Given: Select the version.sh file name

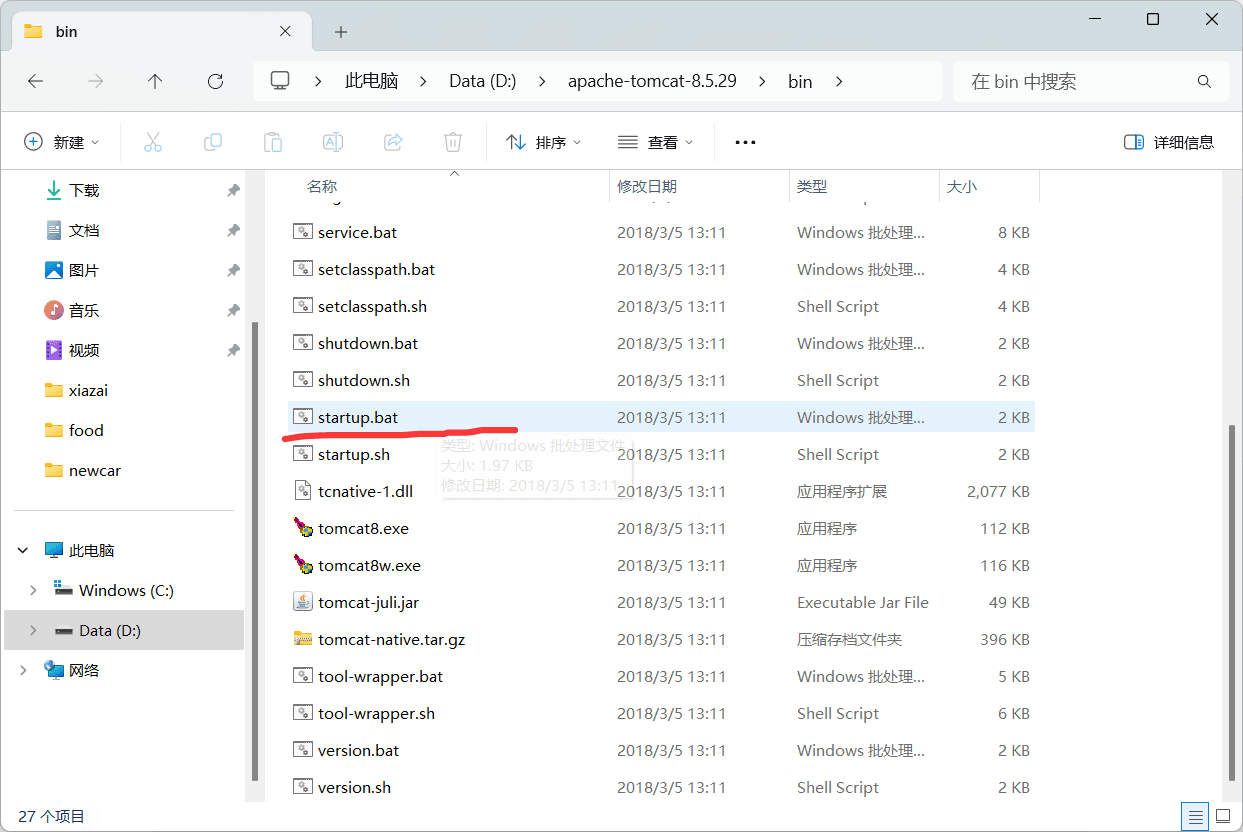Looking at the screenshot, I should pyautogui.click(x=354, y=787).
